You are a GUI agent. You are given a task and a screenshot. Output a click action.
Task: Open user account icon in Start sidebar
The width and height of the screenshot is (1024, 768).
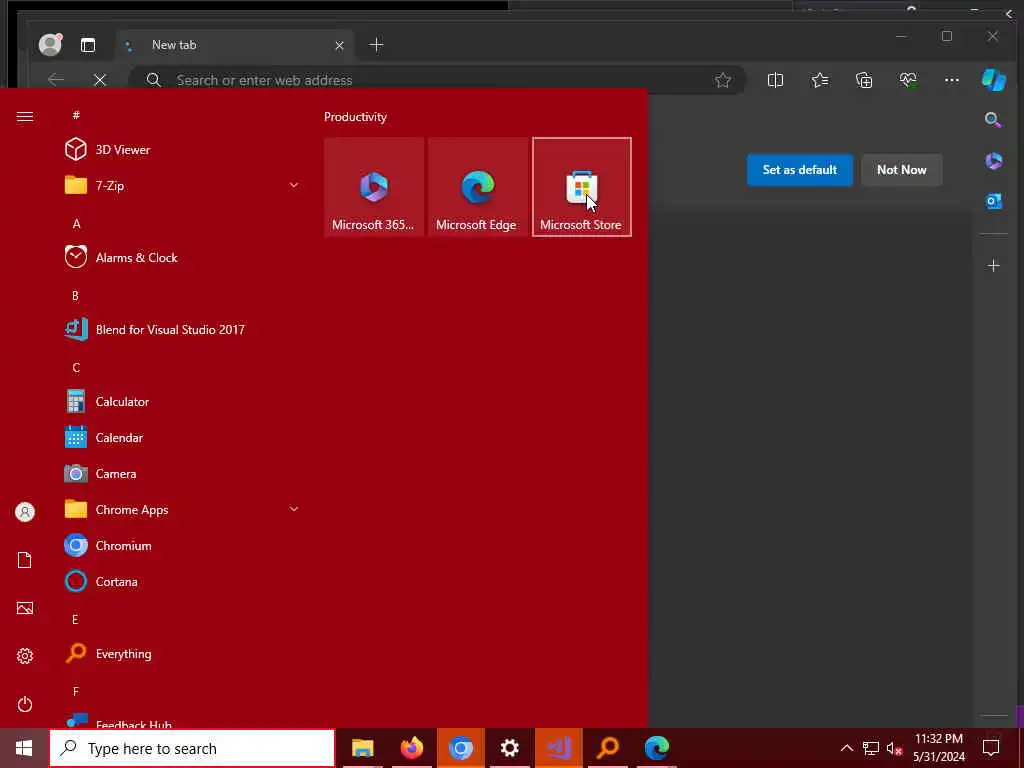(25, 512)
